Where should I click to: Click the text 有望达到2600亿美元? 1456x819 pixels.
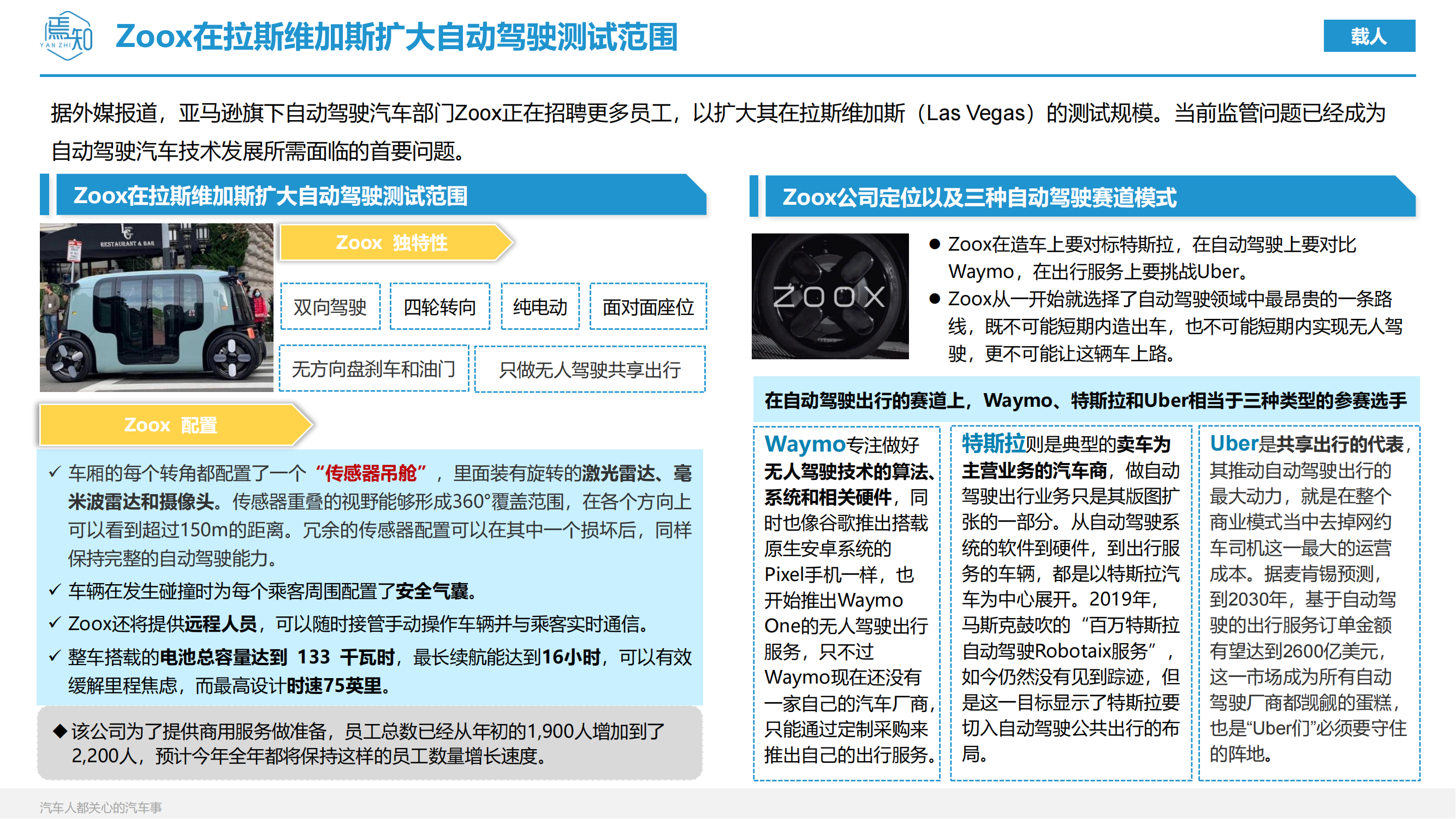(x=1294, y=651)
